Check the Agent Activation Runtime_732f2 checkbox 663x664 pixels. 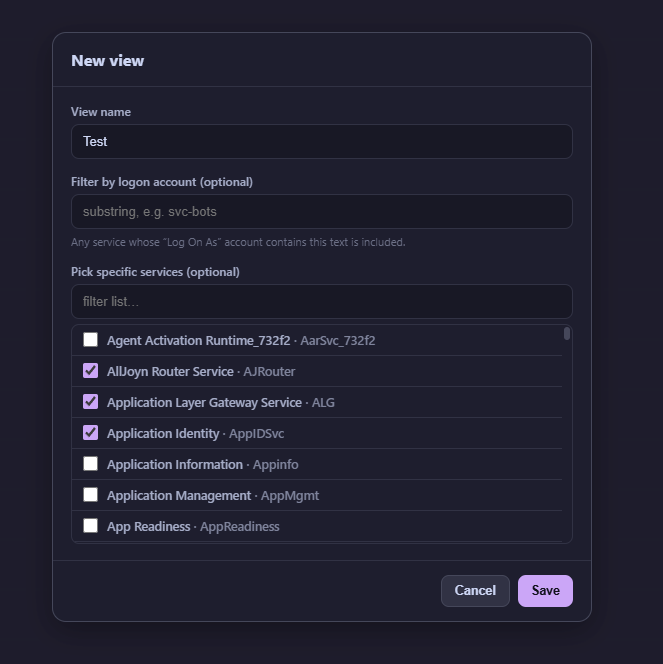90,340
